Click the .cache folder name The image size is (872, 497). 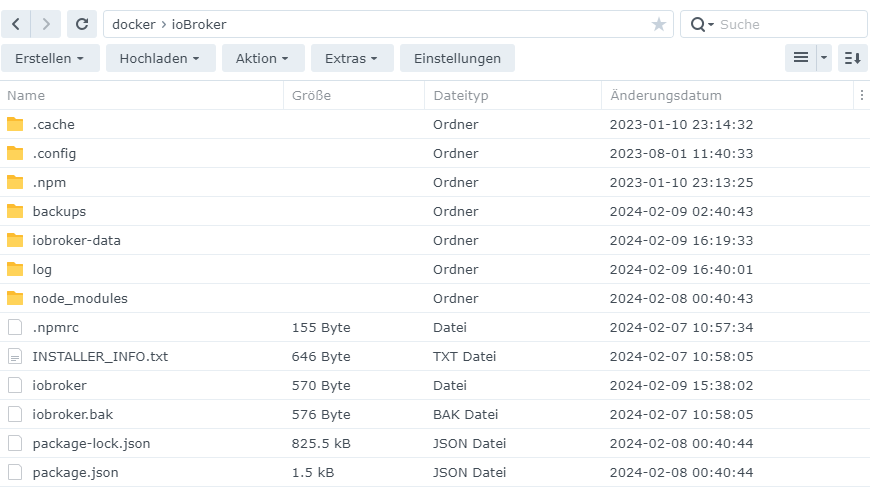click(x=53, y=125)
